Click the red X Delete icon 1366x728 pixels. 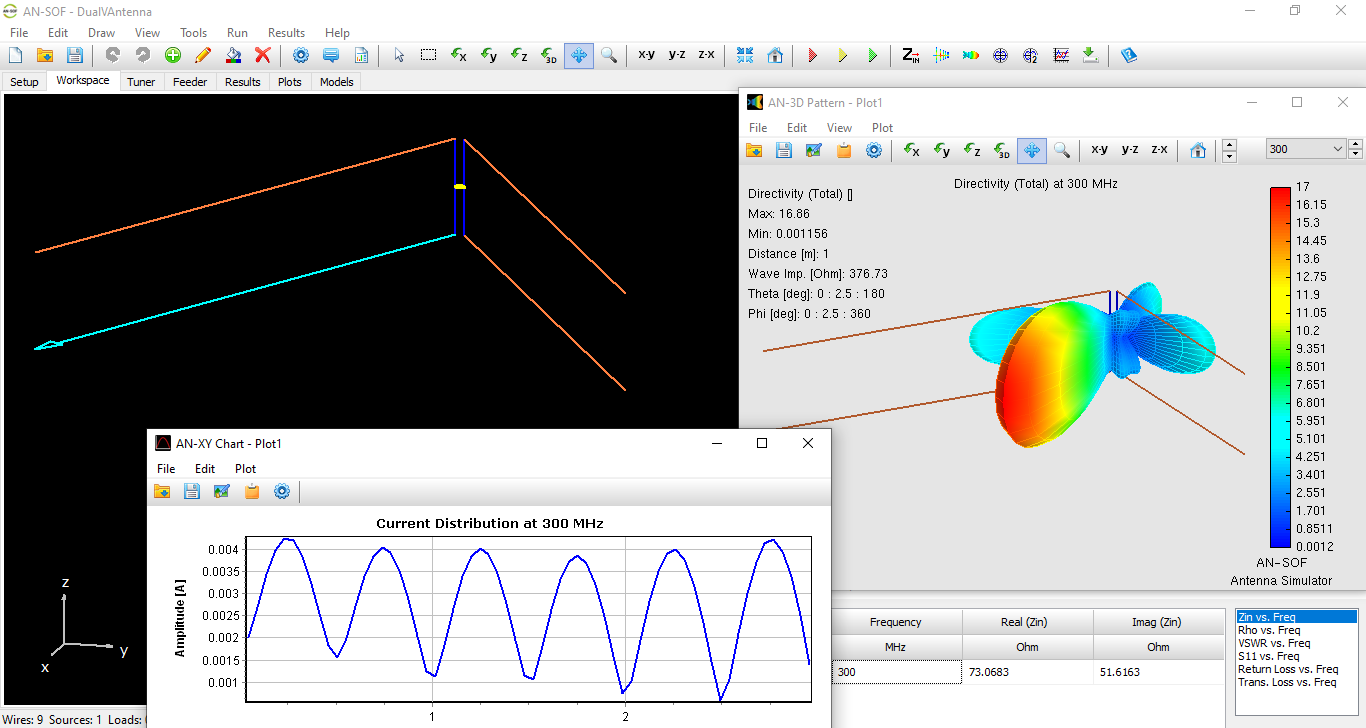pos(263,56)
